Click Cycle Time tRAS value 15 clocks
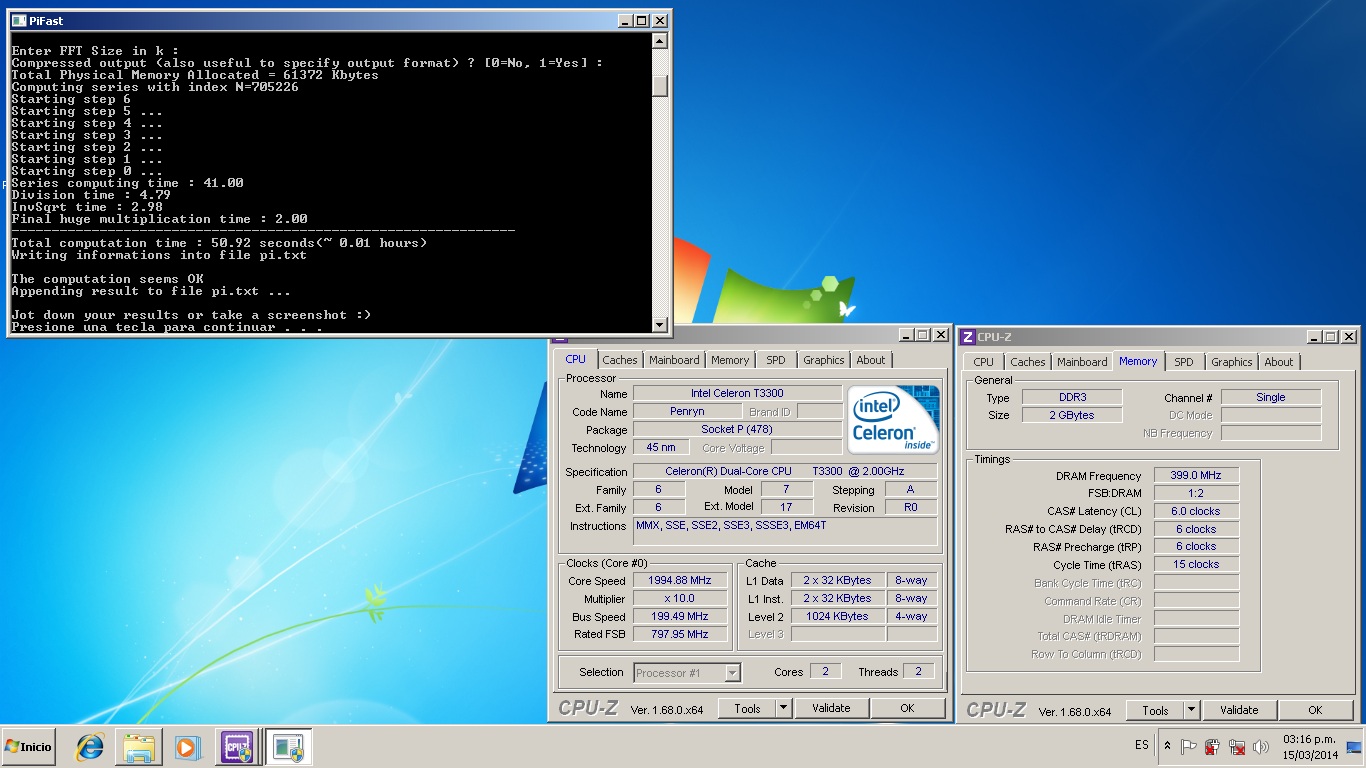This screenshot has width=1366, height=768. pyautogui.click(x=1196, y=564)
